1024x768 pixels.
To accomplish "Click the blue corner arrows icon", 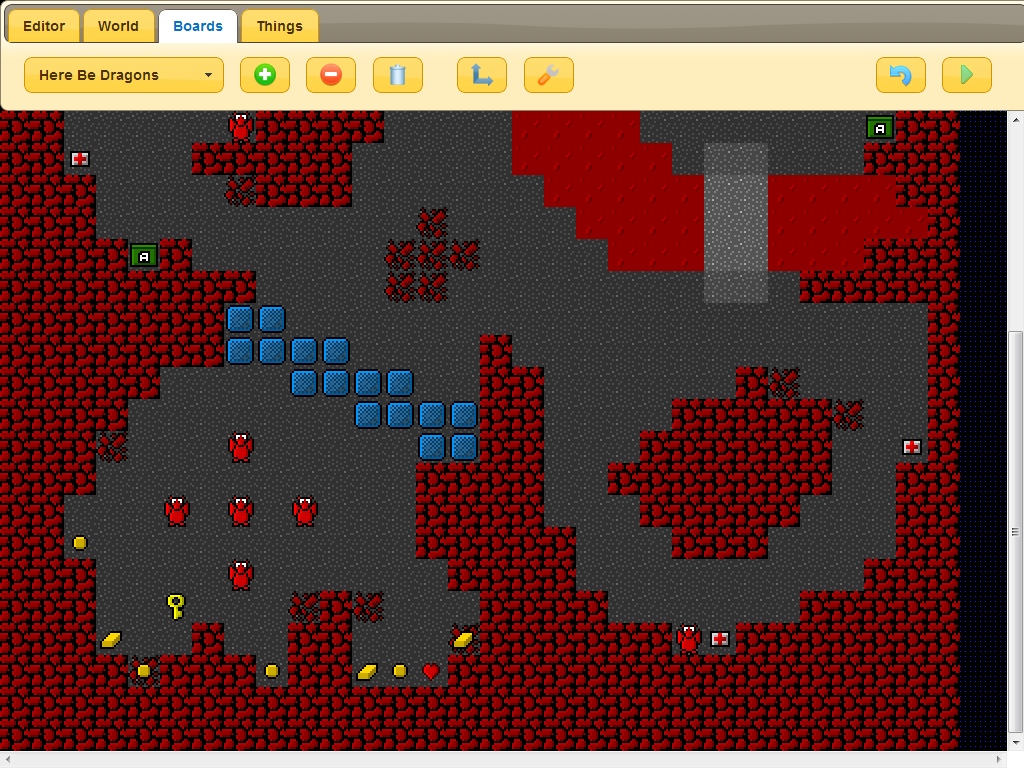I will pyautogui.click(x=482, y=75).
